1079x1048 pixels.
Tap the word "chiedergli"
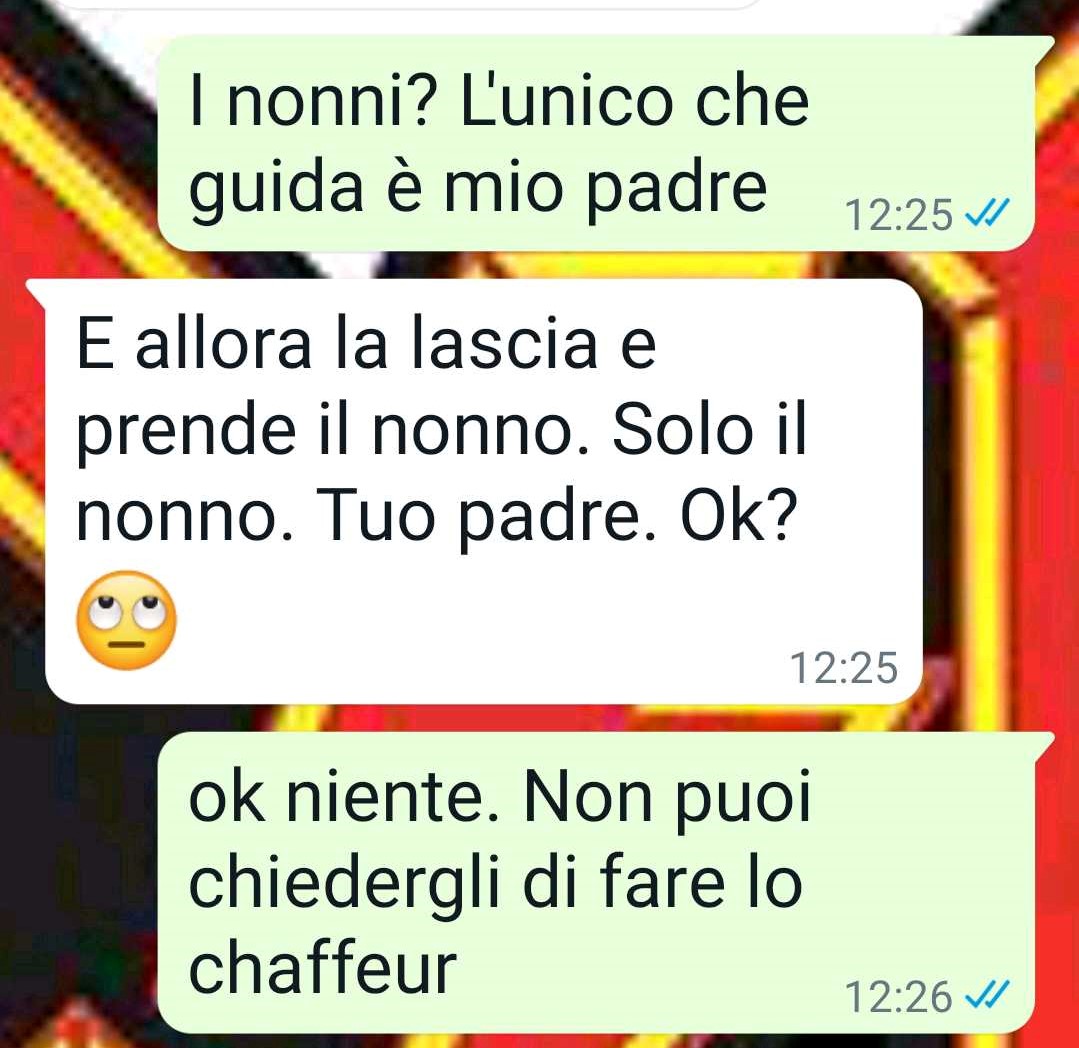343,888
